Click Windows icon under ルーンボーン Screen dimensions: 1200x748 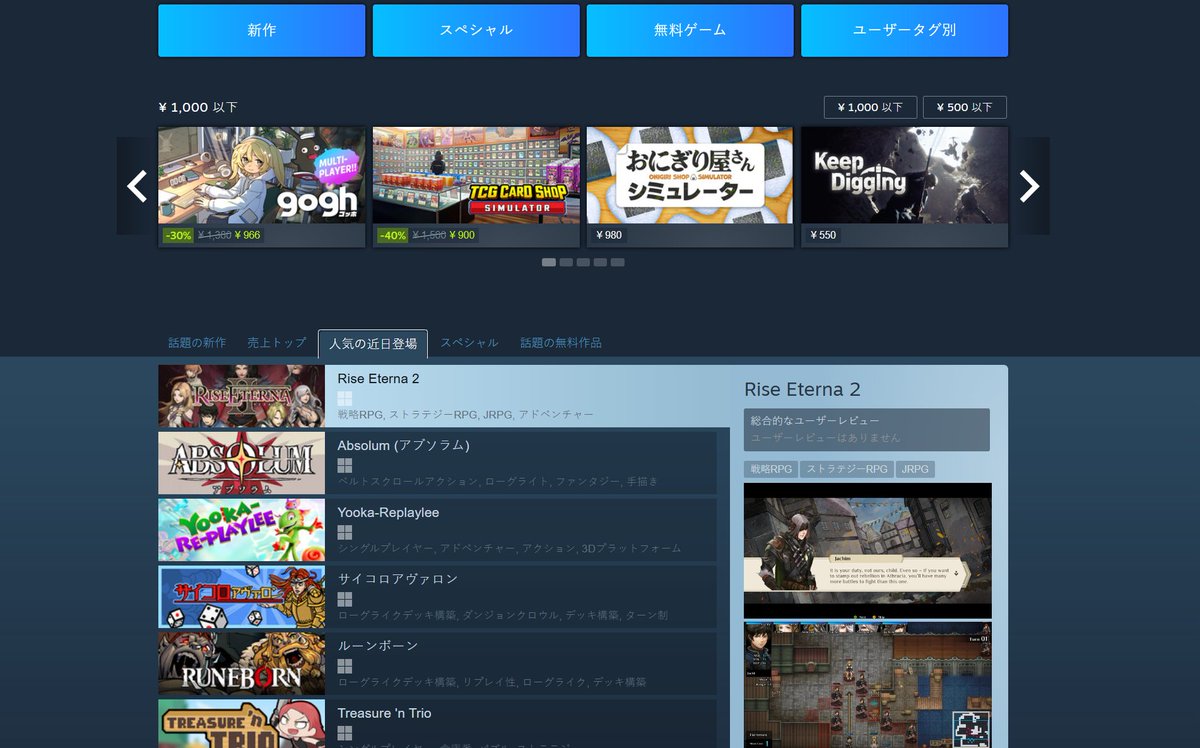[x=345, y=667]
